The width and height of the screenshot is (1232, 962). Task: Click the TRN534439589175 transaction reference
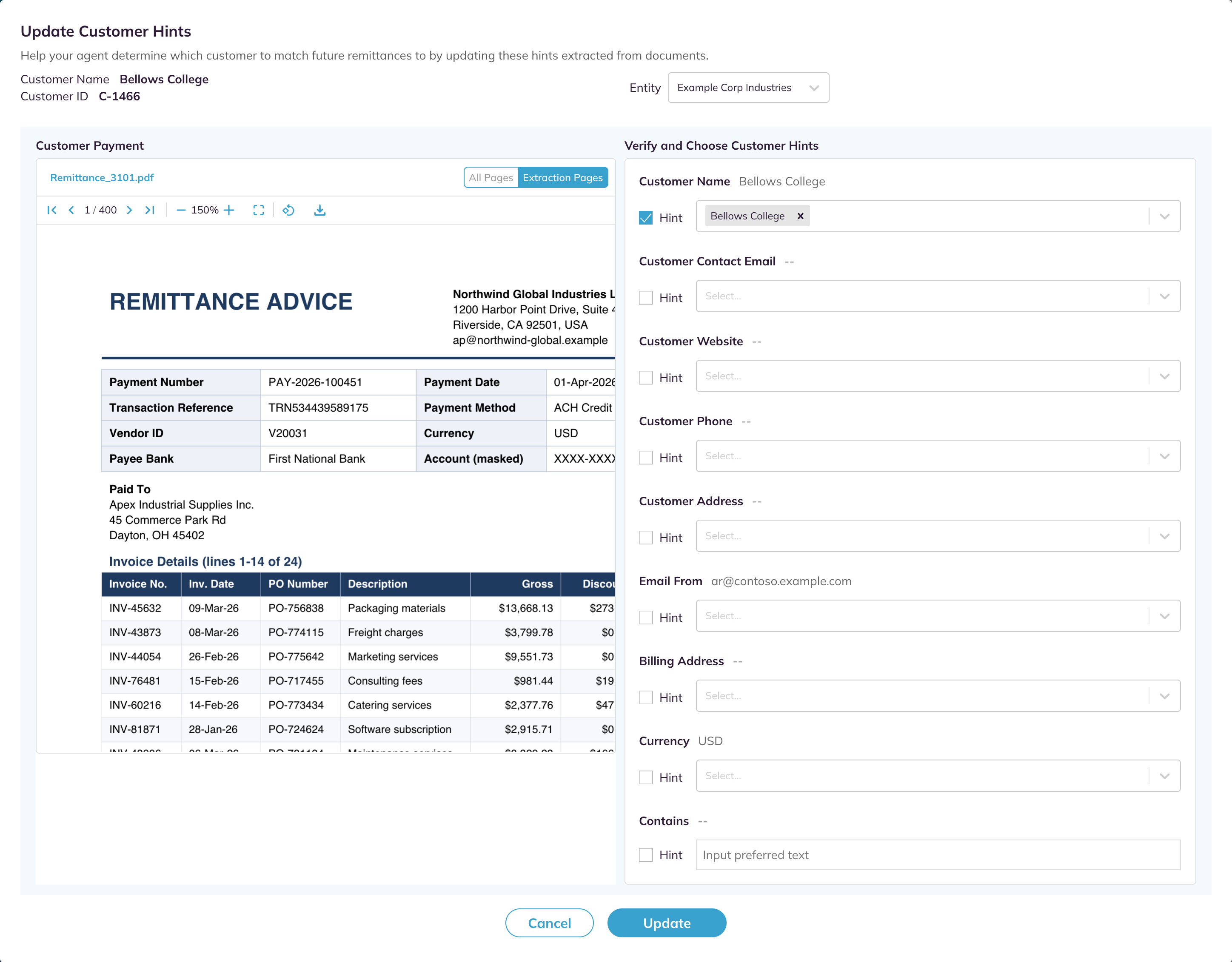click(x=318, y=408)
